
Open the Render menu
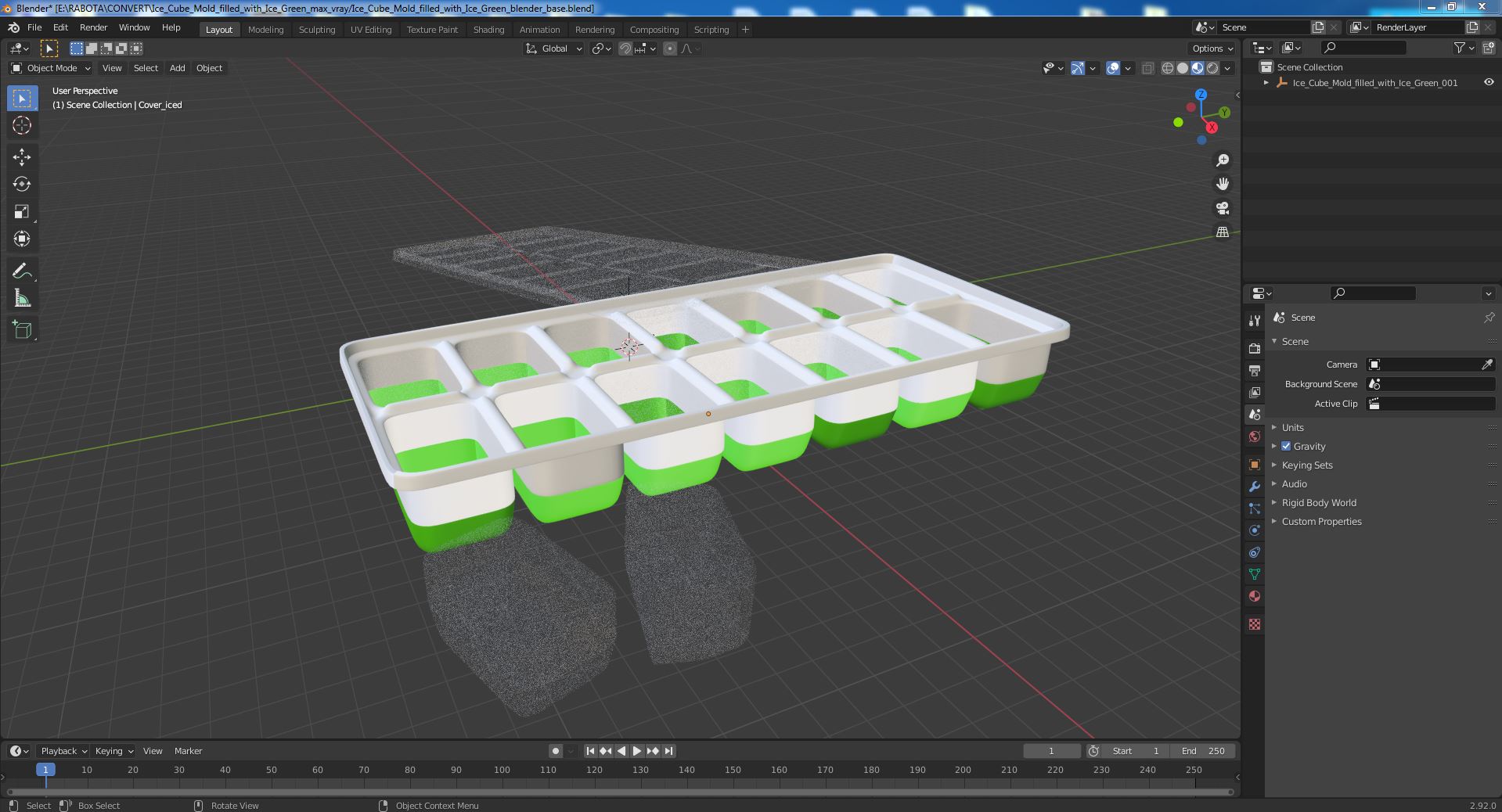pos(93,27)
